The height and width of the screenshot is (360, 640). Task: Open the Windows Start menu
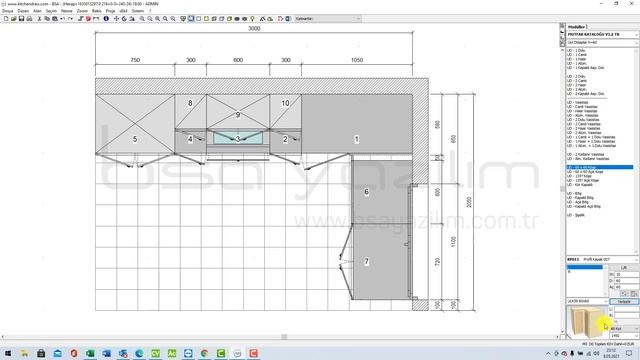[x=8, y=353]
